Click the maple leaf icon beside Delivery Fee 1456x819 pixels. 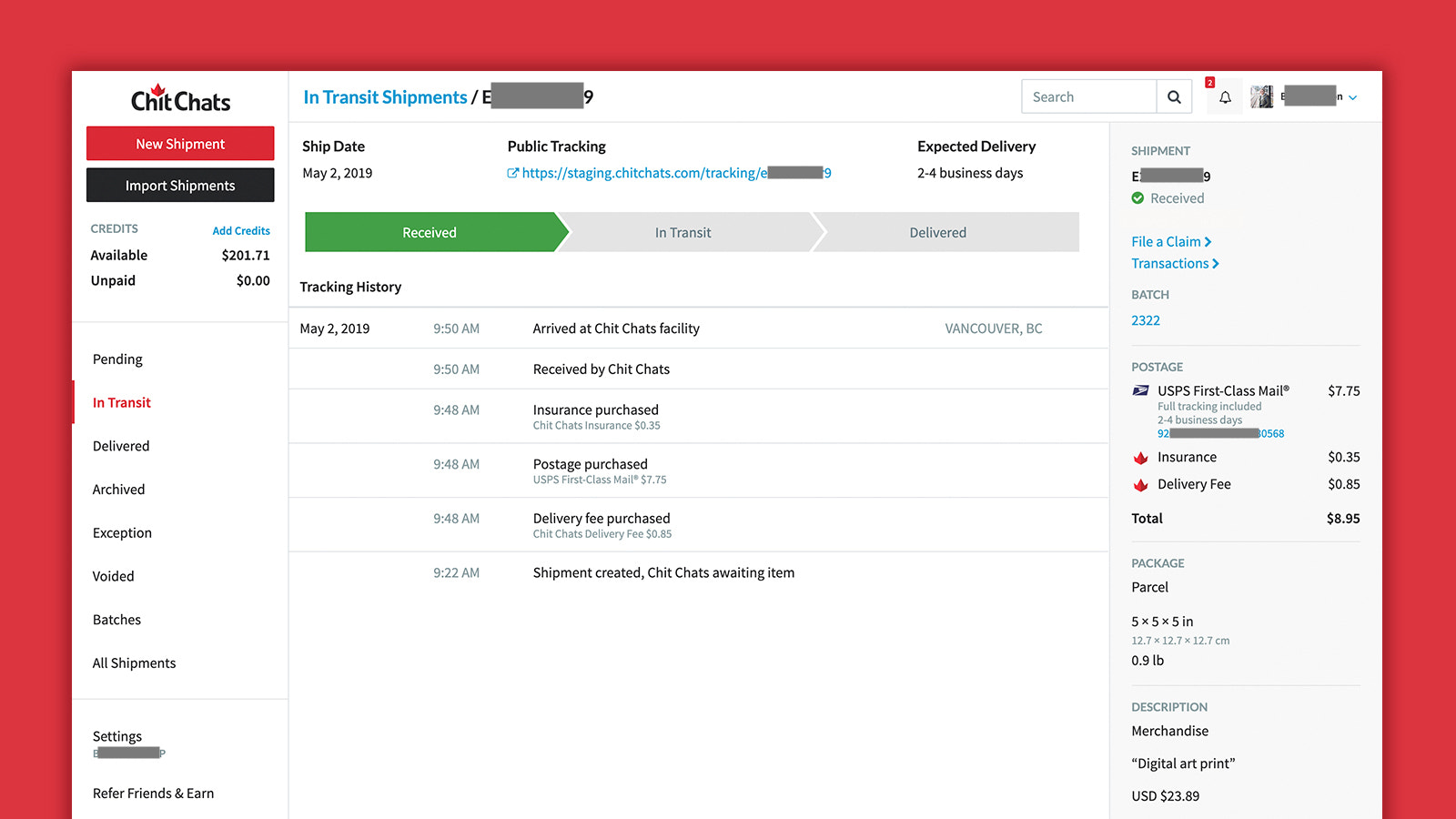tap(1140, 485)
